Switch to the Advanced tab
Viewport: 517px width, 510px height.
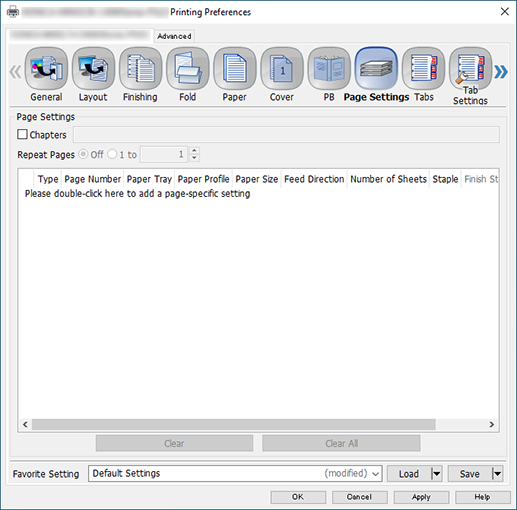click(x=174, y=36)
